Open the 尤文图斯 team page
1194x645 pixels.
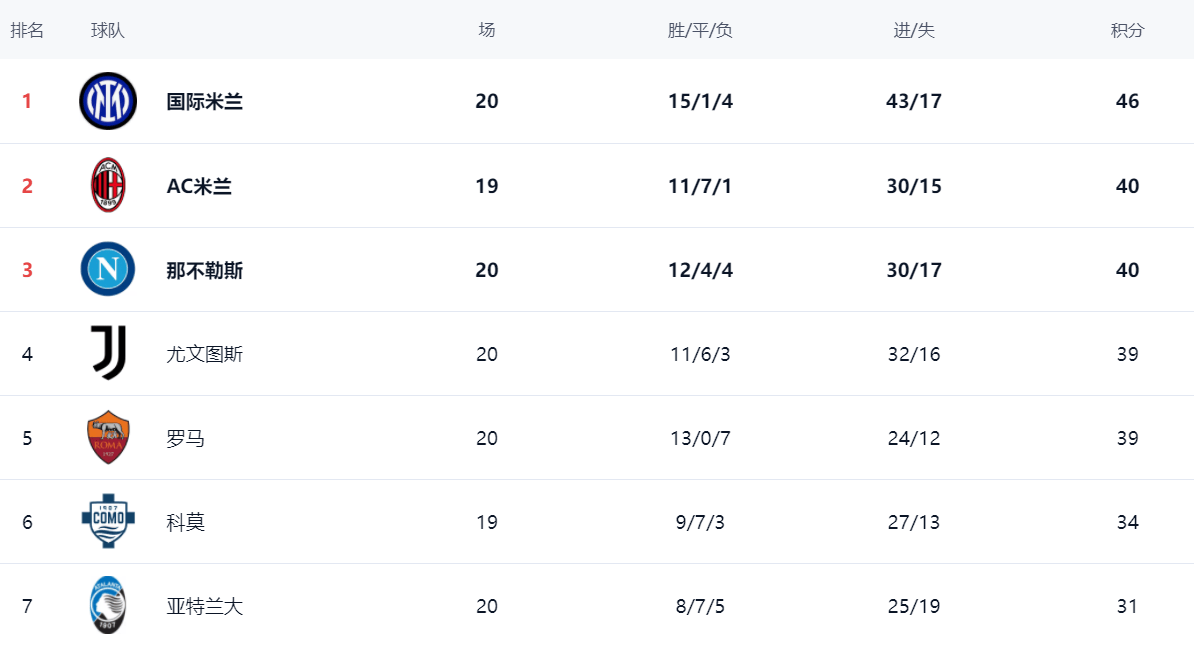click(204, 354)
